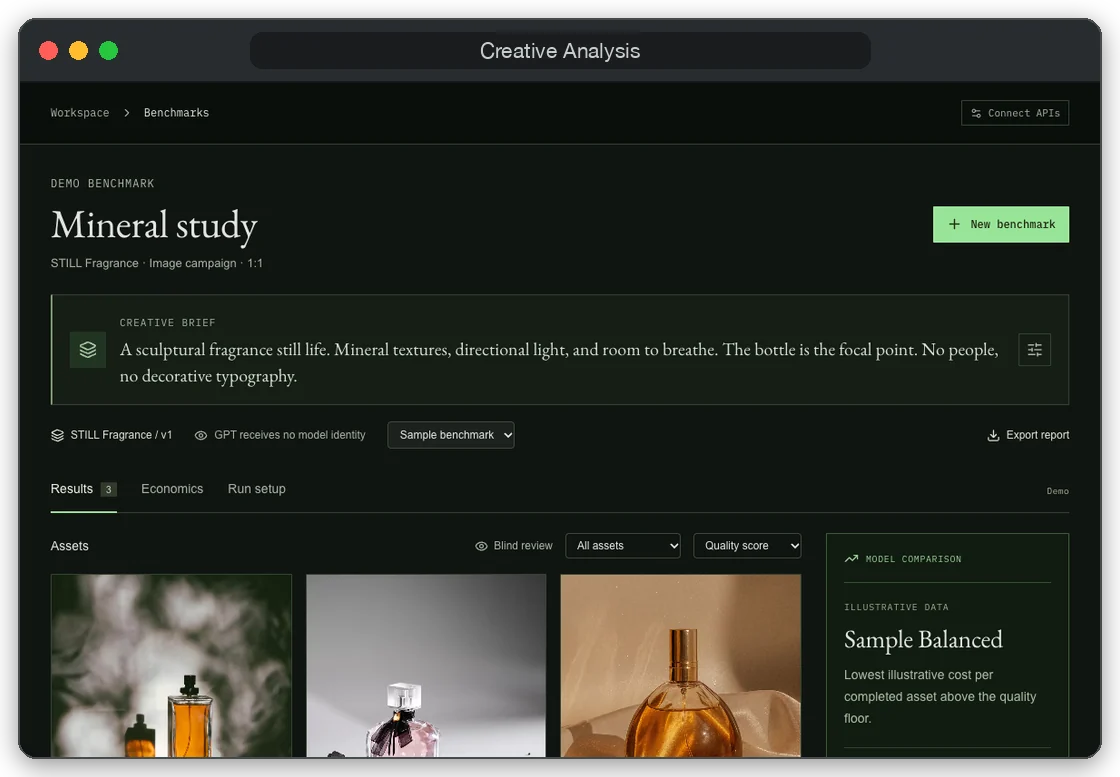Click the trend icon beside Model Comparison
Image resolution: width=1120 pixels, height=777 pixels.
pyautogui.click(x=851, y=559)
